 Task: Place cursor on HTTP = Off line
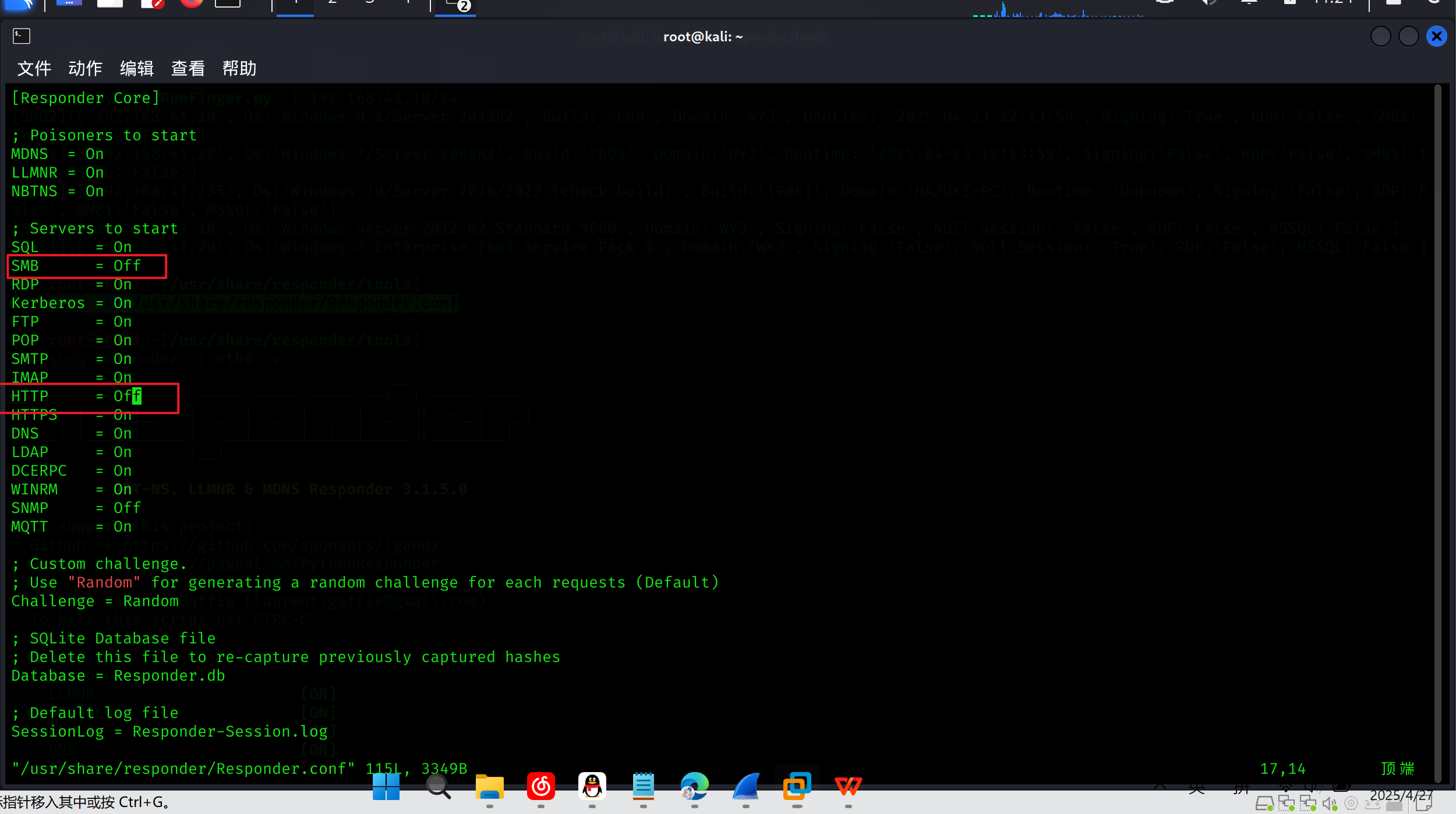point(76,397)
